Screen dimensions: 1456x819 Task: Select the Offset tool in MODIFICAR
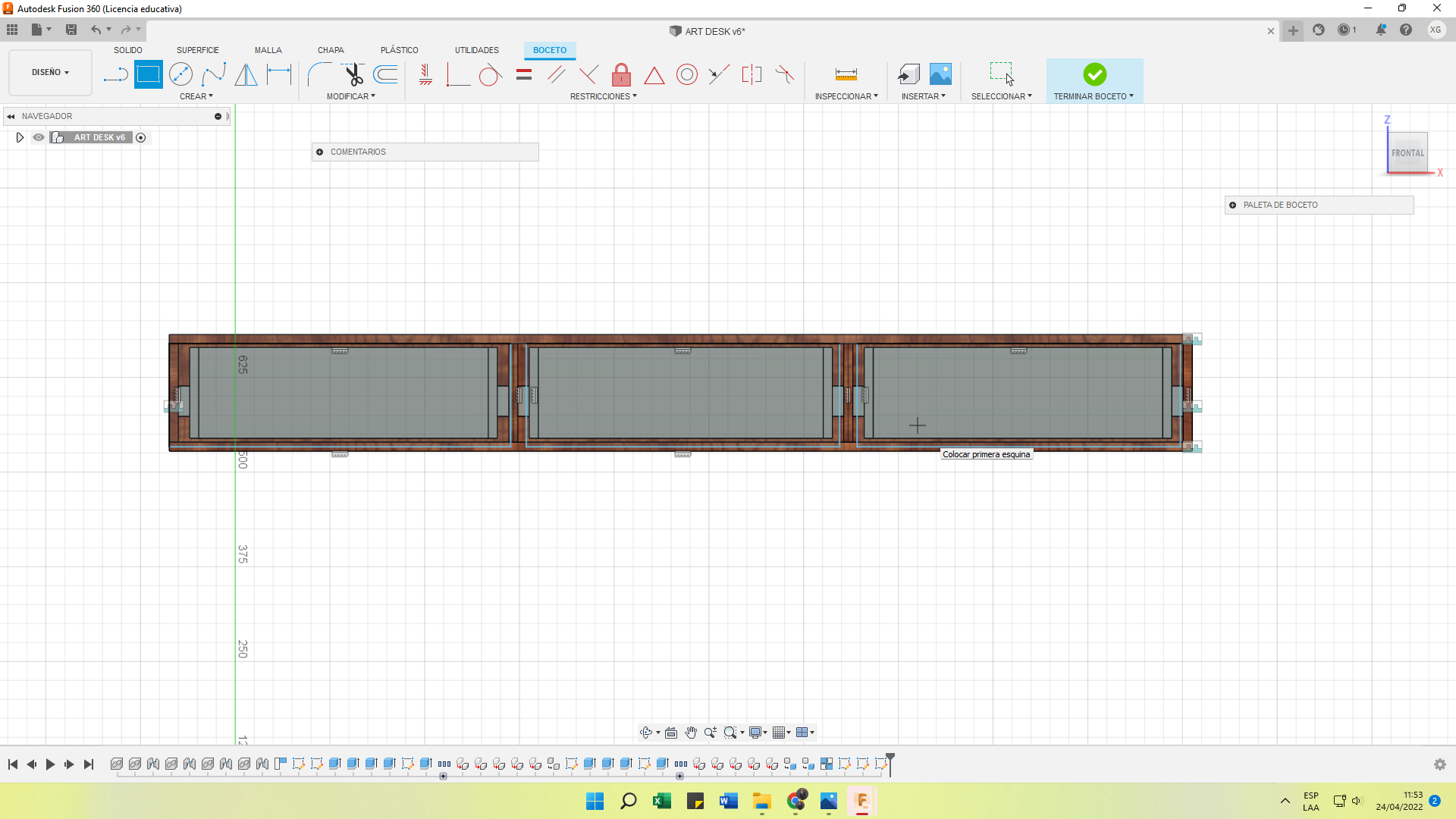coord(386,74)
